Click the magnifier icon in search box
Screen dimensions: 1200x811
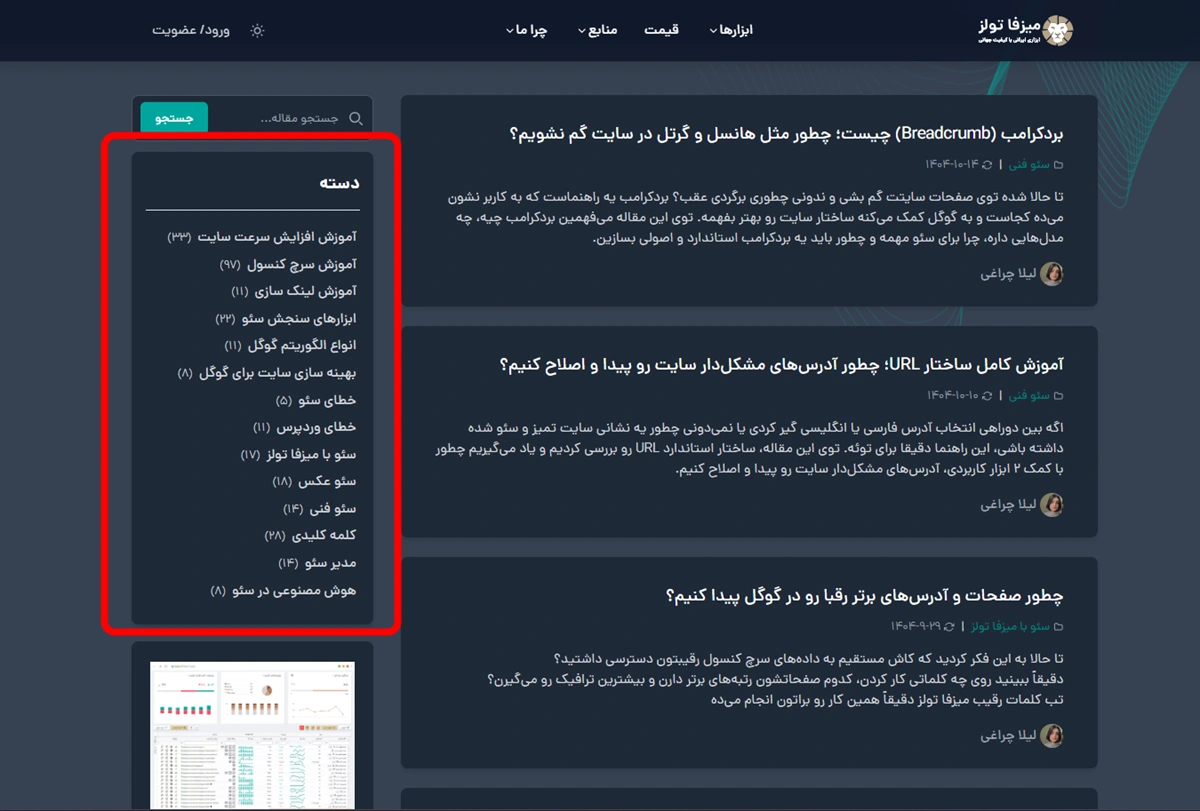pyautogui.click(x=356, y=119)
